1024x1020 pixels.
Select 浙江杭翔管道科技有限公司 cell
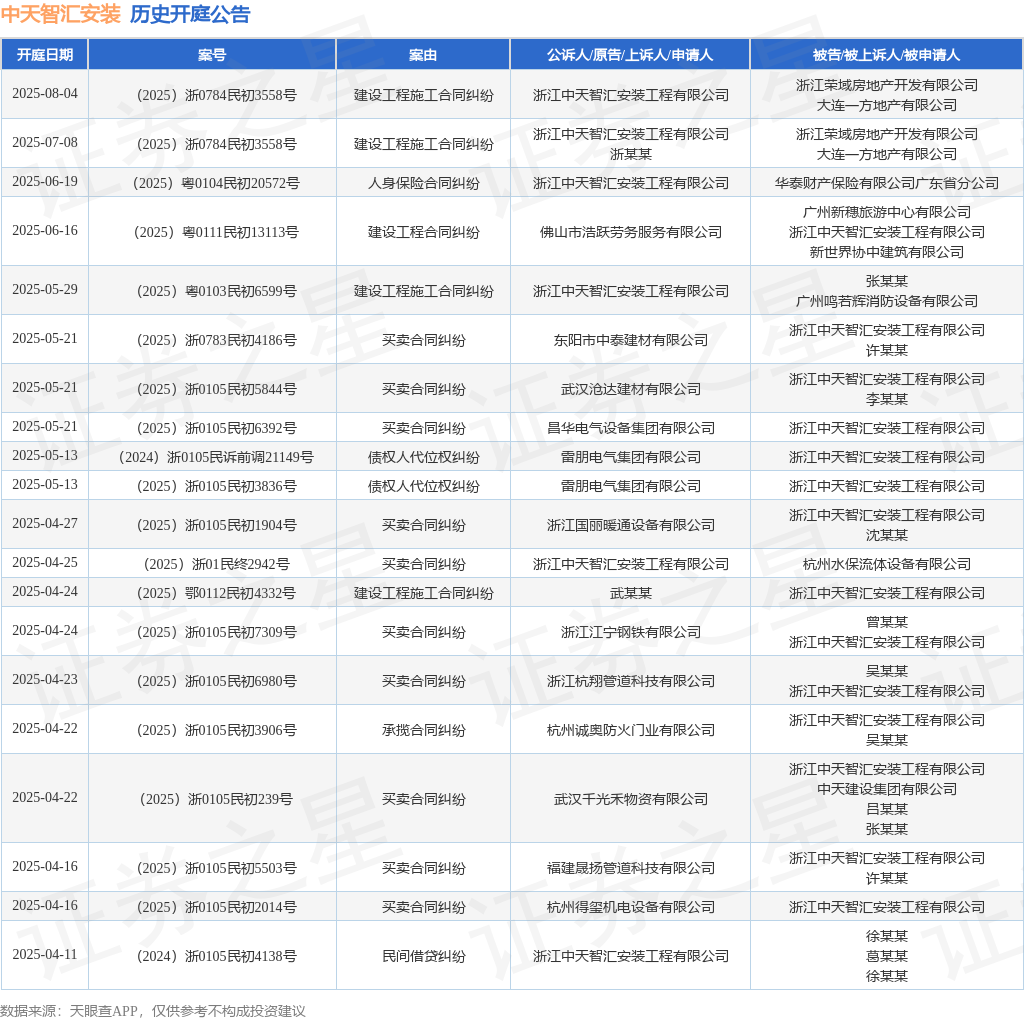[630, 681]
